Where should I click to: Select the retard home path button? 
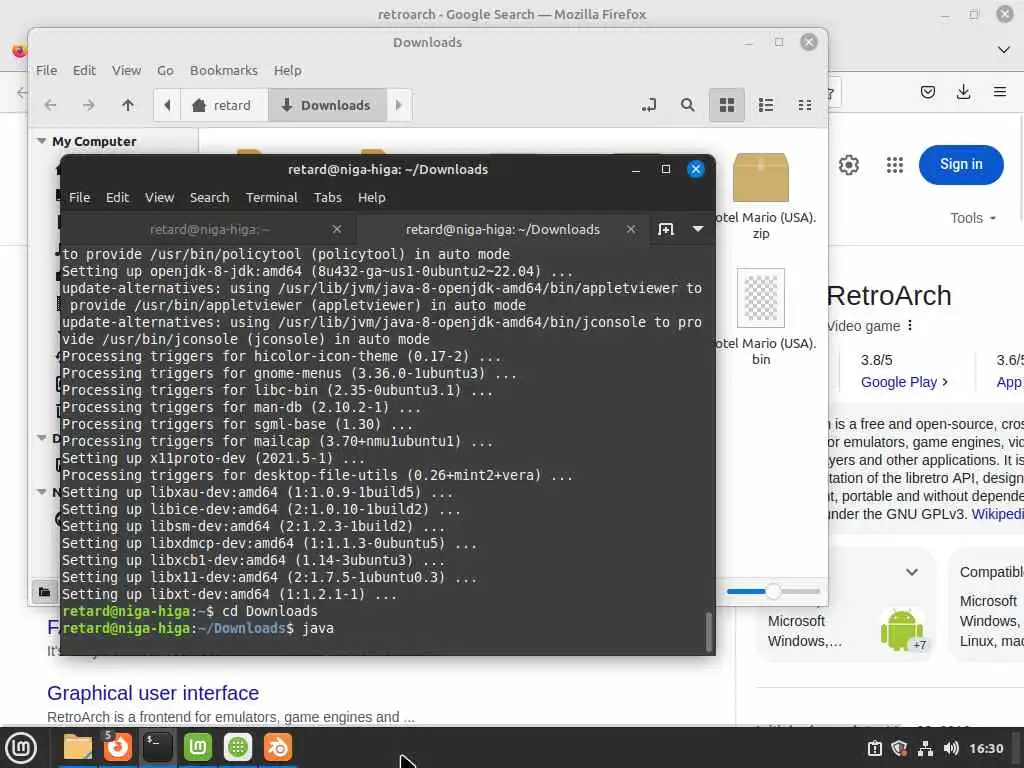(222, 105)
